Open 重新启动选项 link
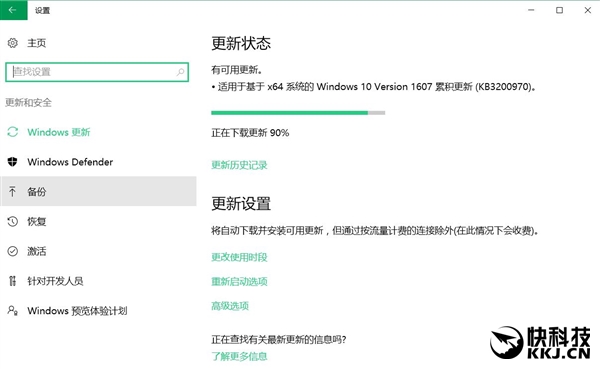Viewport: 600px width, 369px height. pos(239,282)
